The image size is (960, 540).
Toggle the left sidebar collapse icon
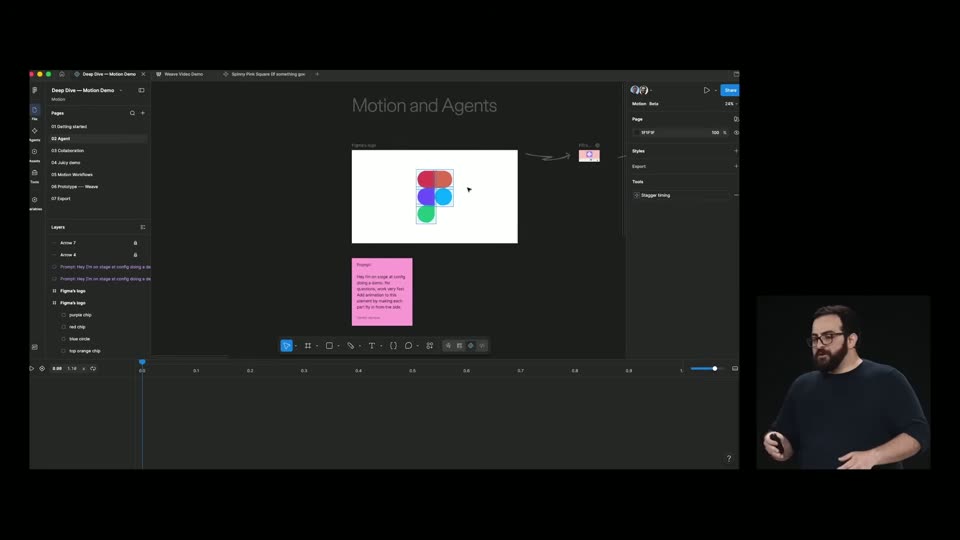pos(141,90)
